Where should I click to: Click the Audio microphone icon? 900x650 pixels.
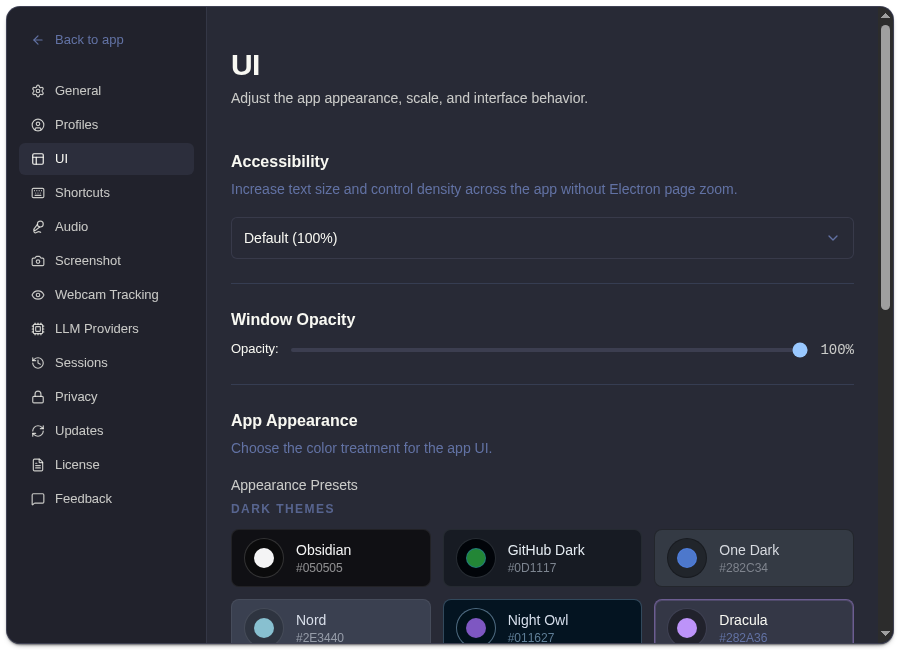pos(38,227)
